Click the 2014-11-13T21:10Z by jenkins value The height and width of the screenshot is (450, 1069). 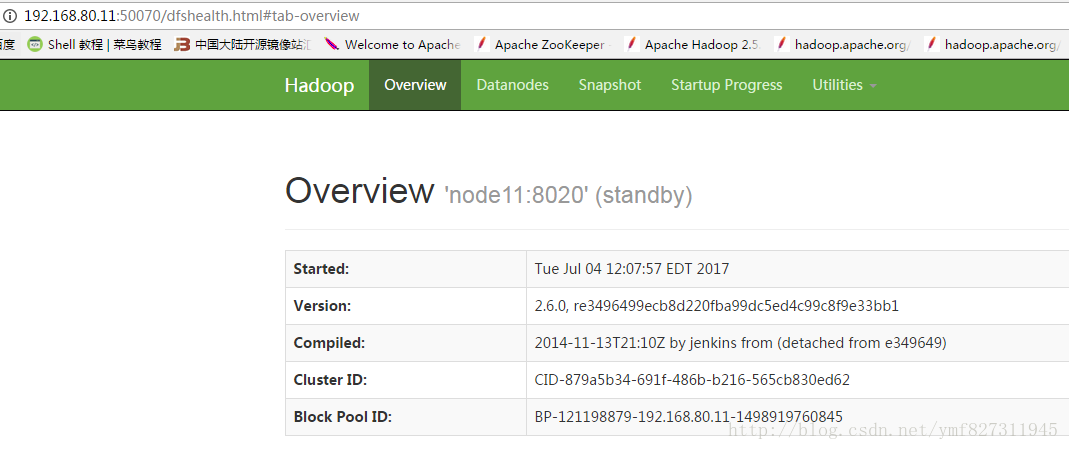[x=740, y=343]
